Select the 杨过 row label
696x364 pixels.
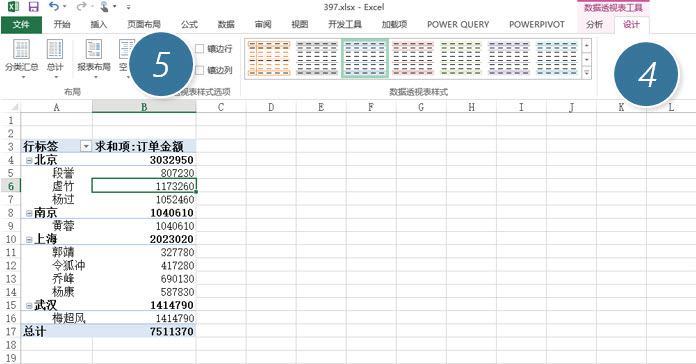63,199
